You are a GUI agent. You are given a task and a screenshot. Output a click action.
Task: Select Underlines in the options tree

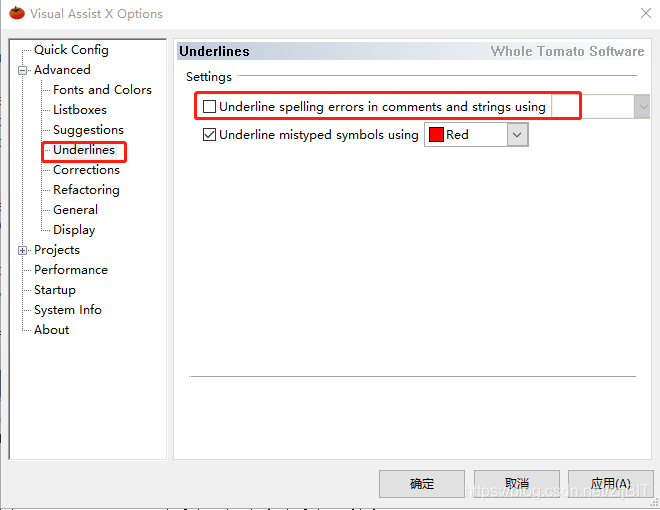84,150
